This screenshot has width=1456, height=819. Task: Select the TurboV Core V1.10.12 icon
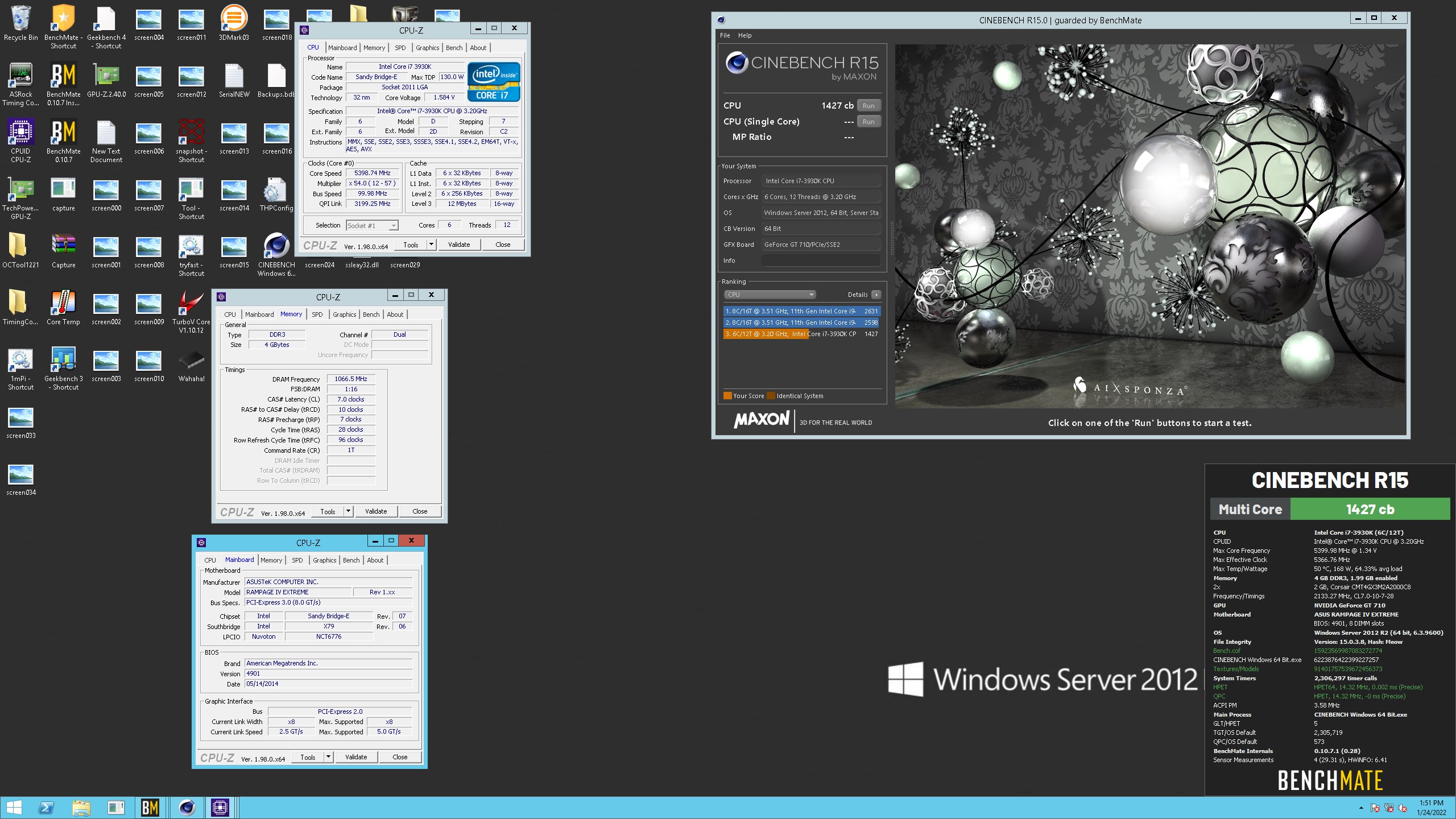click(192, 312)
